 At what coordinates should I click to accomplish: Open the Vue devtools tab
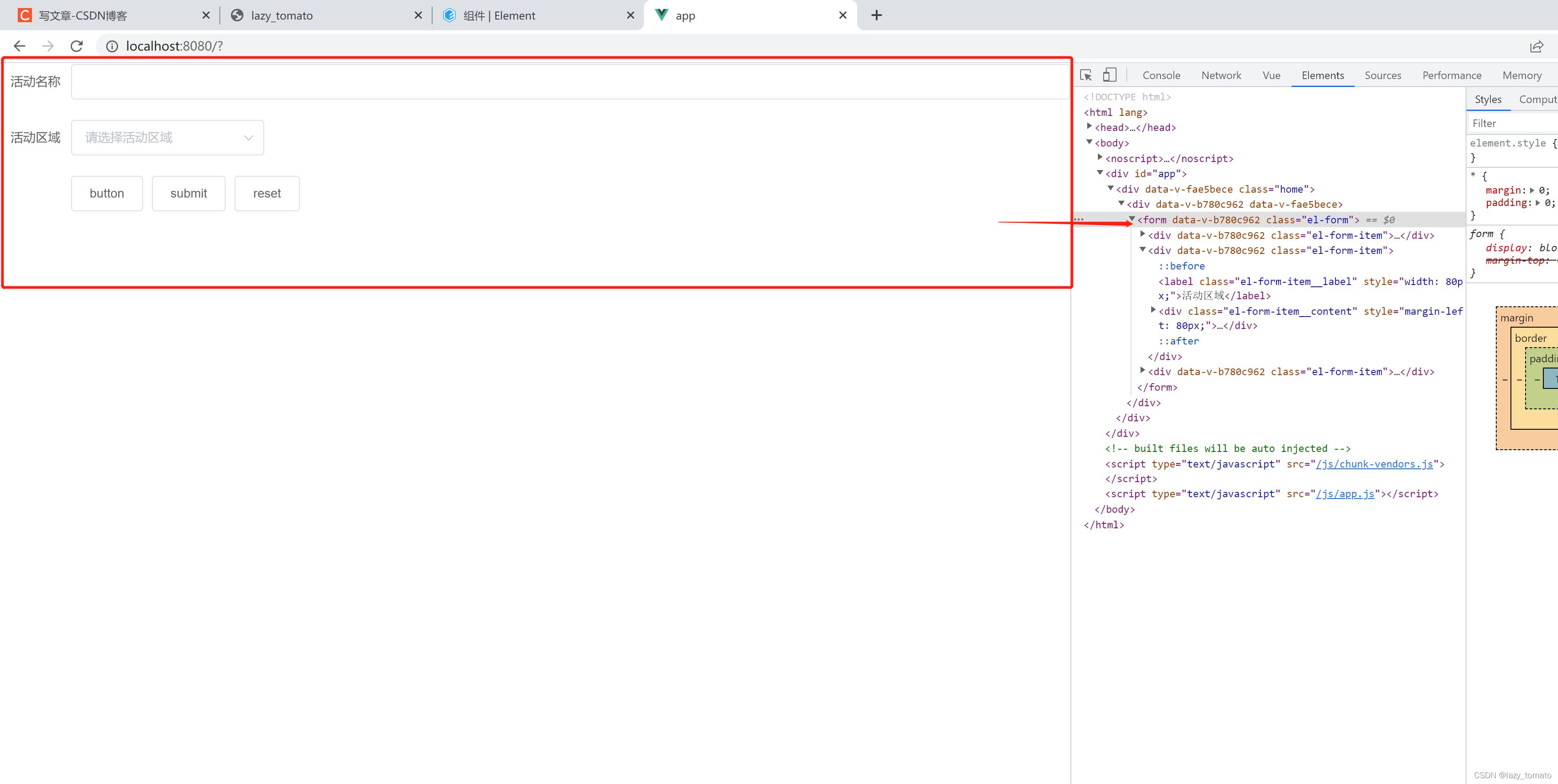(1272, 75)
